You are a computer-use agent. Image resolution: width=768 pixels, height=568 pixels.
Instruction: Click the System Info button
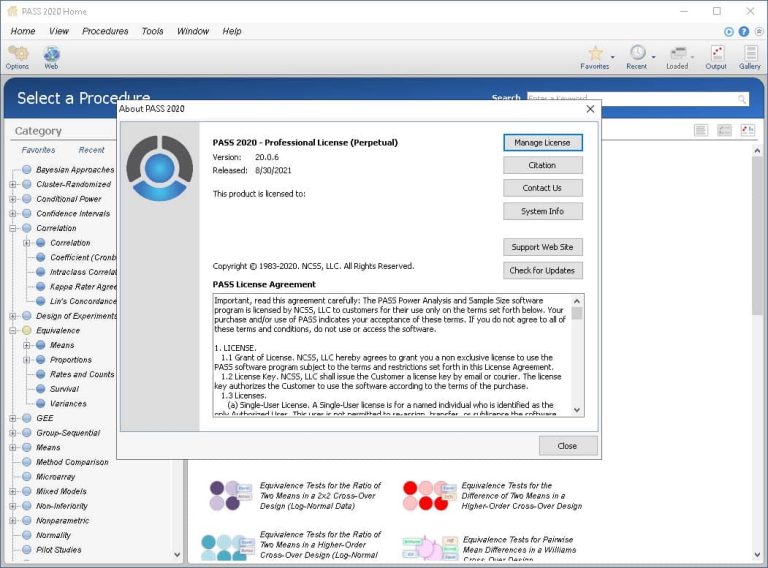tap(543, 211)
